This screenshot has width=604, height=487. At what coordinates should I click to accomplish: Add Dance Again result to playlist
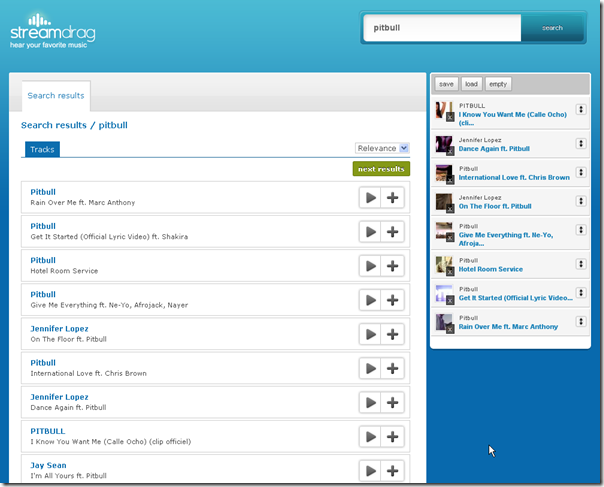[x=393, y=403]
